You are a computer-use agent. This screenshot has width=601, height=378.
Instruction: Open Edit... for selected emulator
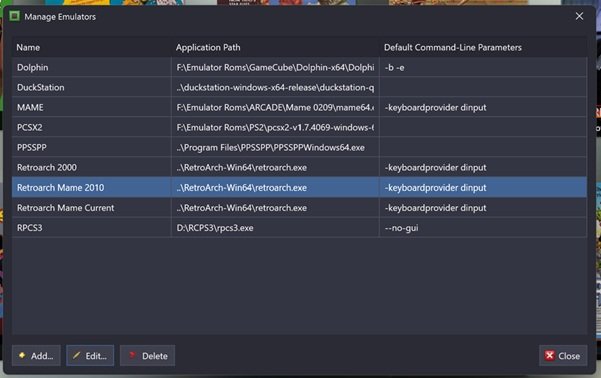(90, 356)
